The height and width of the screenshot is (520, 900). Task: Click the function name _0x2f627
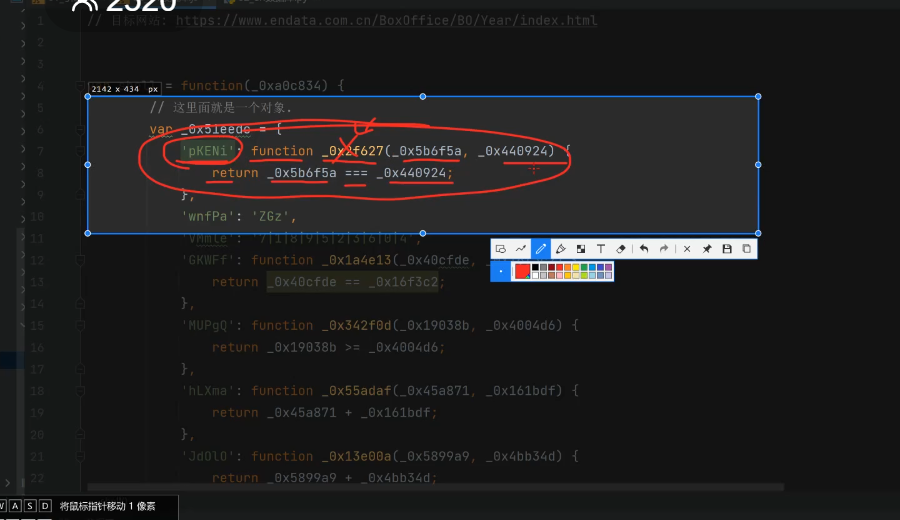coord(352,151)
